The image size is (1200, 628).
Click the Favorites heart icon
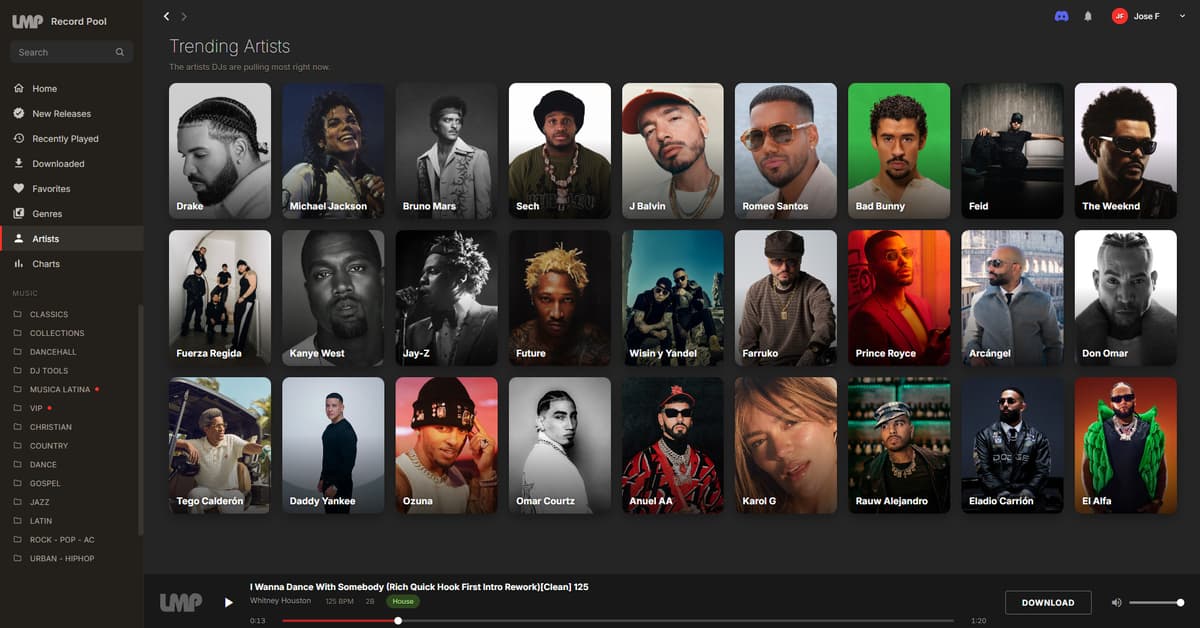pos(19,188)
